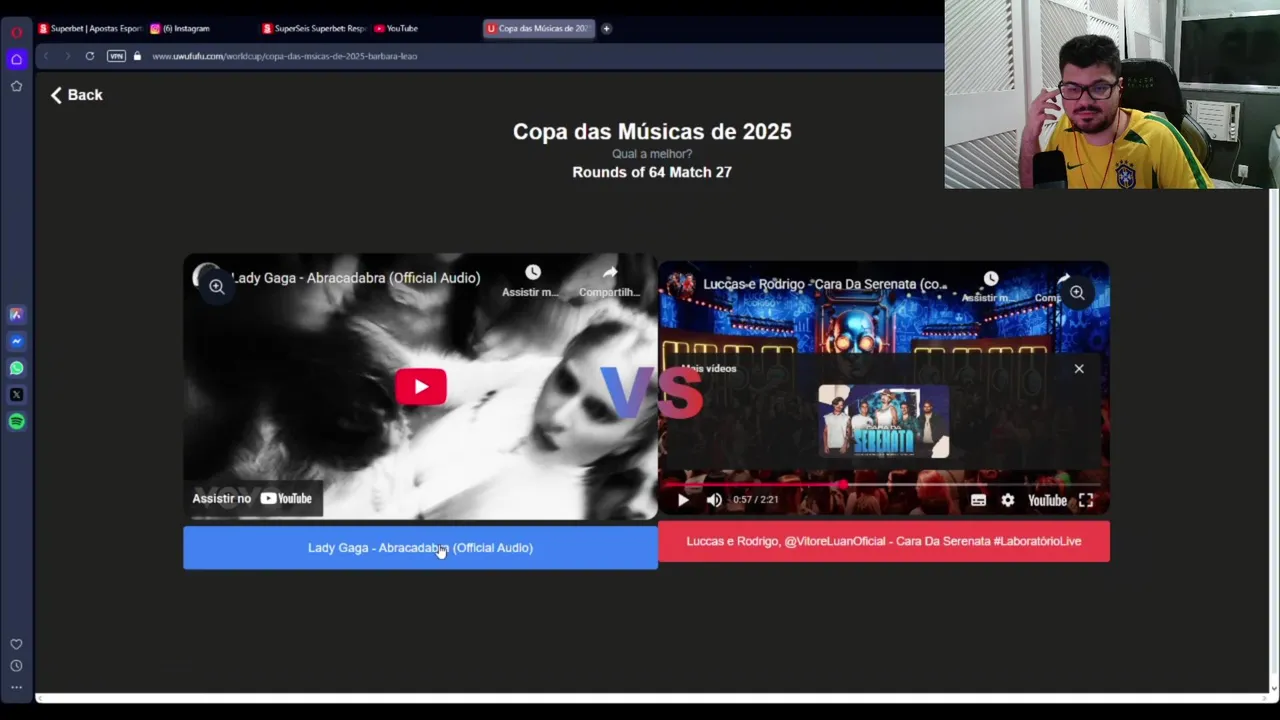Open the Opera menu logo
The width and height of the screenshot is (1280, 720).
(16, 32)
